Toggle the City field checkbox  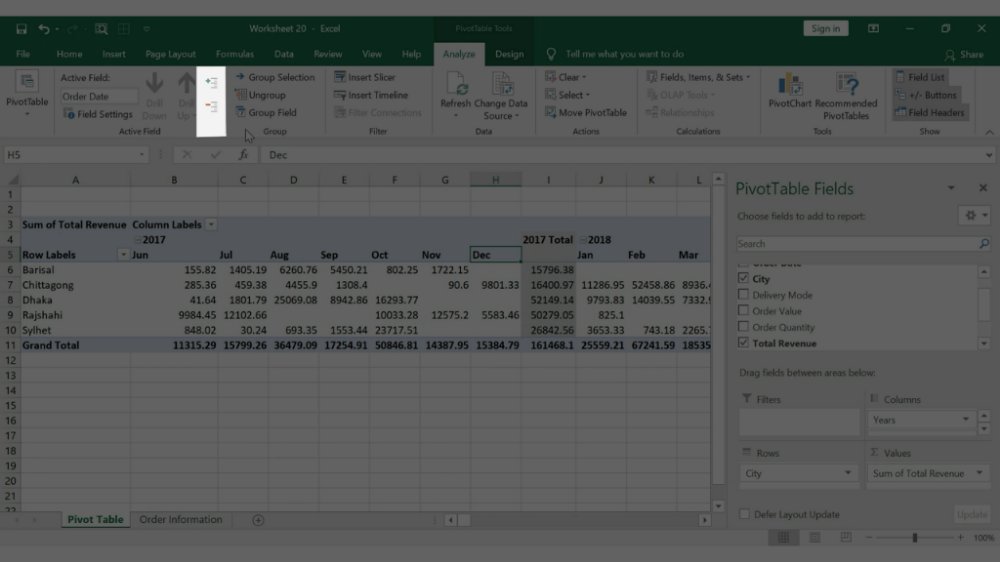pos(743,278)
